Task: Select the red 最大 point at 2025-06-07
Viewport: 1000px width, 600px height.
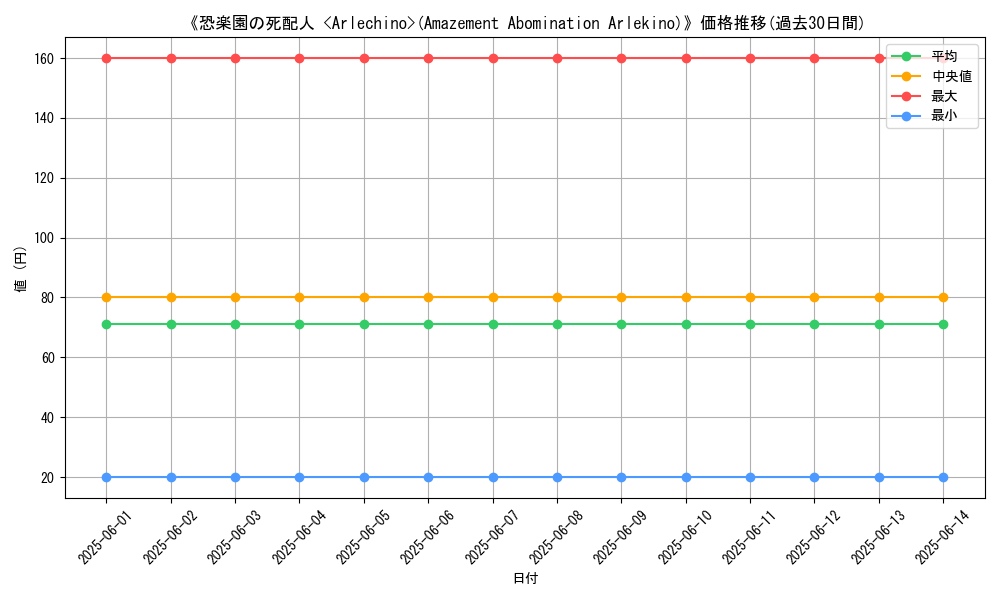Action: [493, 59]
